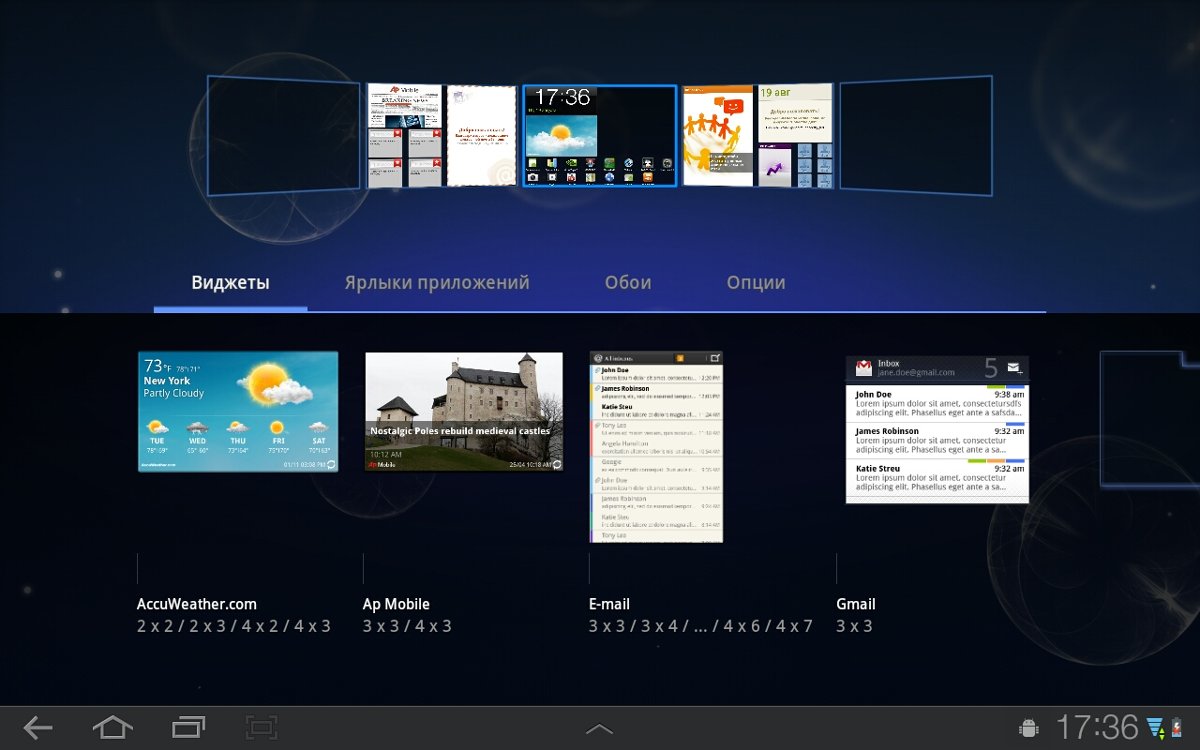
Task: Open the recent apps icon
Action: [x=188, y=728]
